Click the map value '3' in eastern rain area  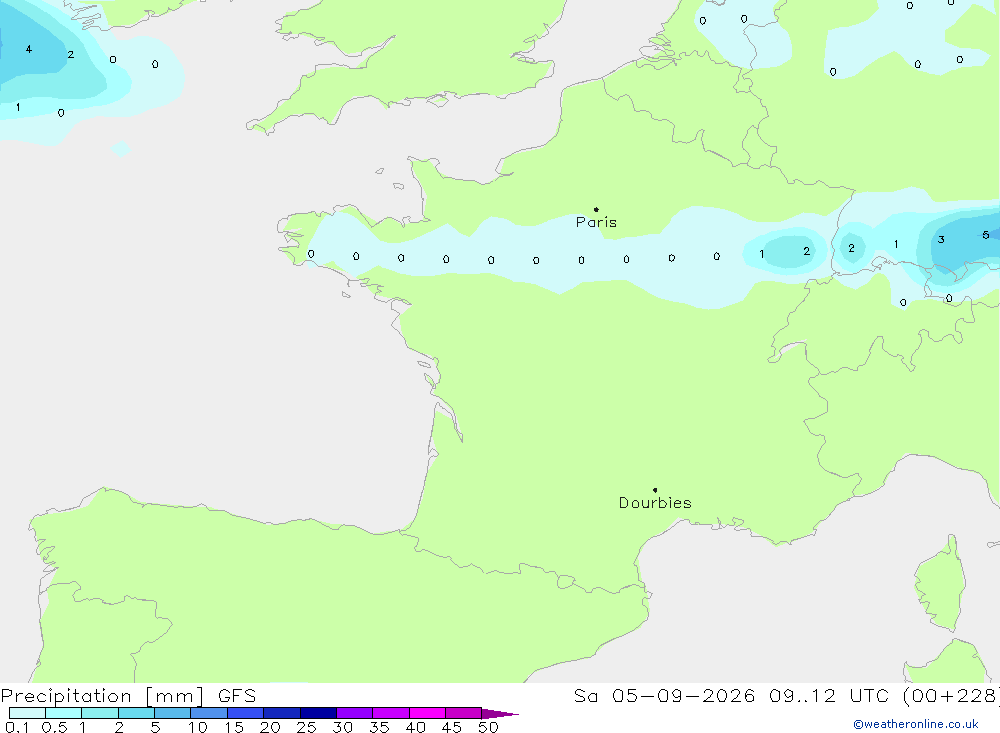point(941,240)
